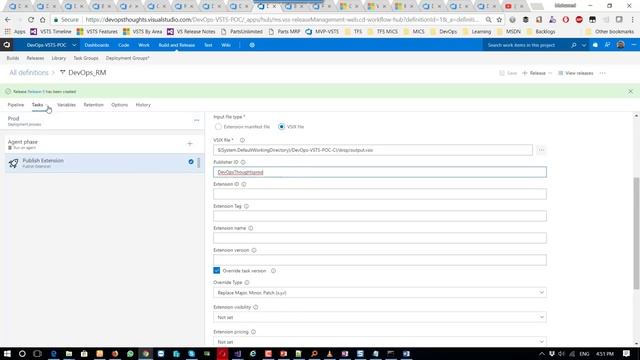Open Task View in taskbar

[37, 354]
